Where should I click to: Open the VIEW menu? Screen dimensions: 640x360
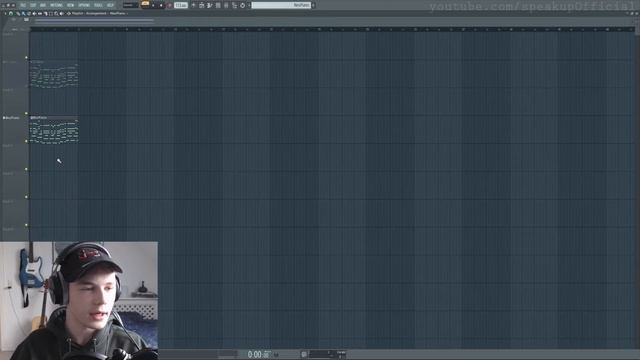coord(71,5)
